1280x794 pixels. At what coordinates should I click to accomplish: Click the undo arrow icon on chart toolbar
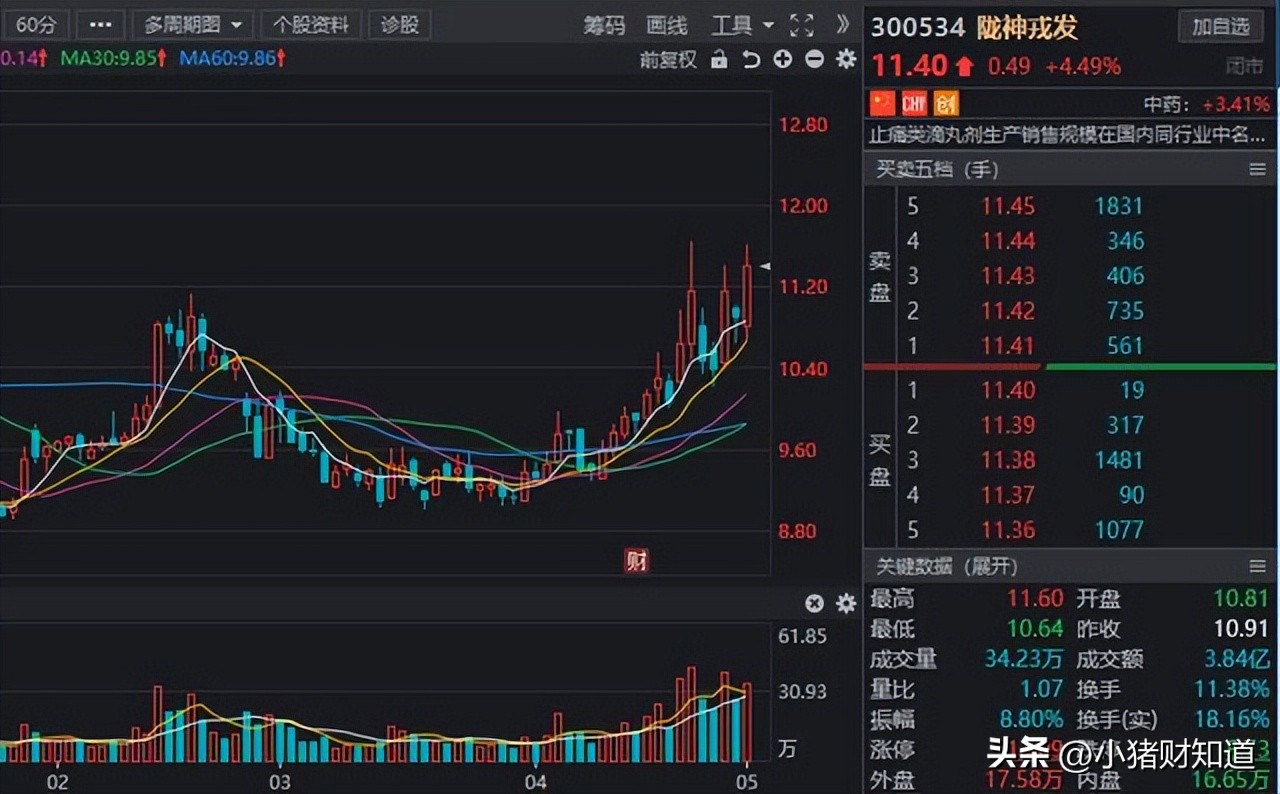[750, 60]
